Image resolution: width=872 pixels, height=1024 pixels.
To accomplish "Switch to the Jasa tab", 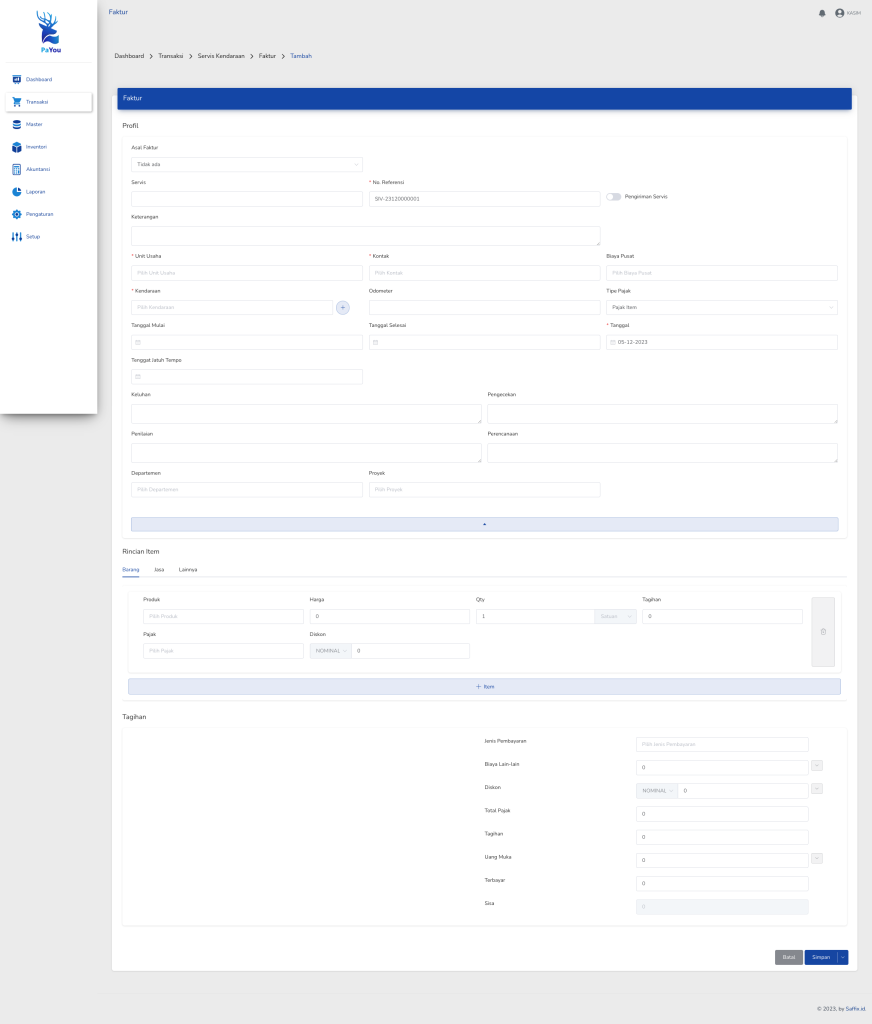I will (159, 569).
